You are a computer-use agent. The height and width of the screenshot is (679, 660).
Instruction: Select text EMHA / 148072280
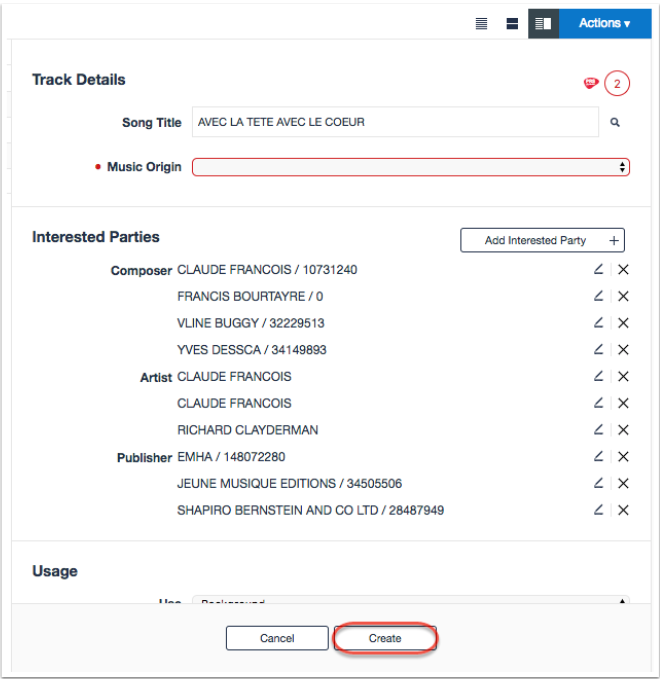coord(231,457)
